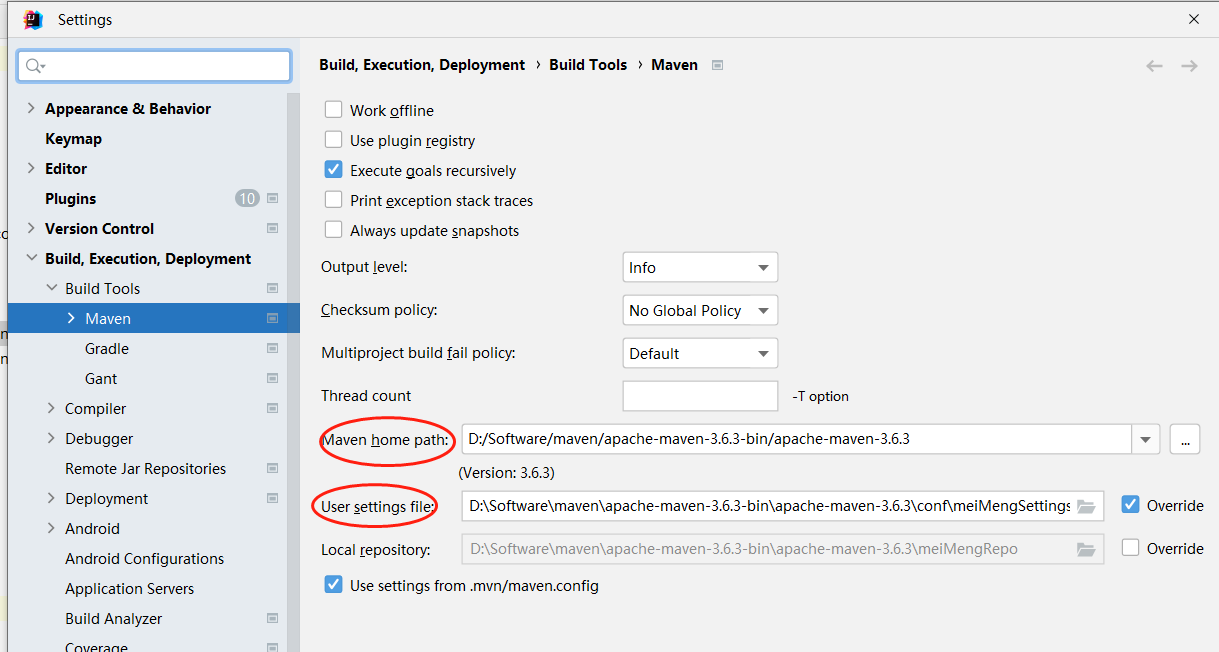Image resolution: width=1219 pixels, height=652 pixels.
Task: Expand the Editor section
Action: pyautogui.click(x=31, y=168)
